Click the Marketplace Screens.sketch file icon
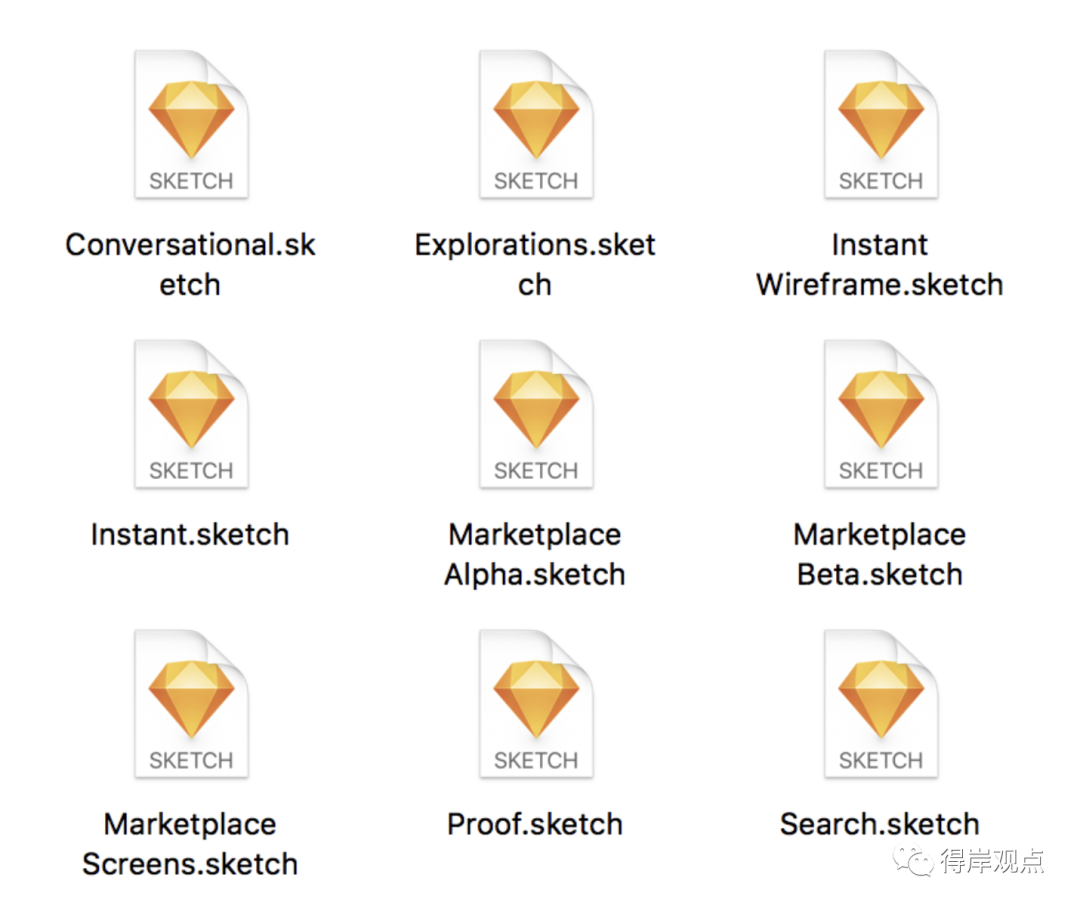Screen dimensions: 1080x908 (191, 704)
